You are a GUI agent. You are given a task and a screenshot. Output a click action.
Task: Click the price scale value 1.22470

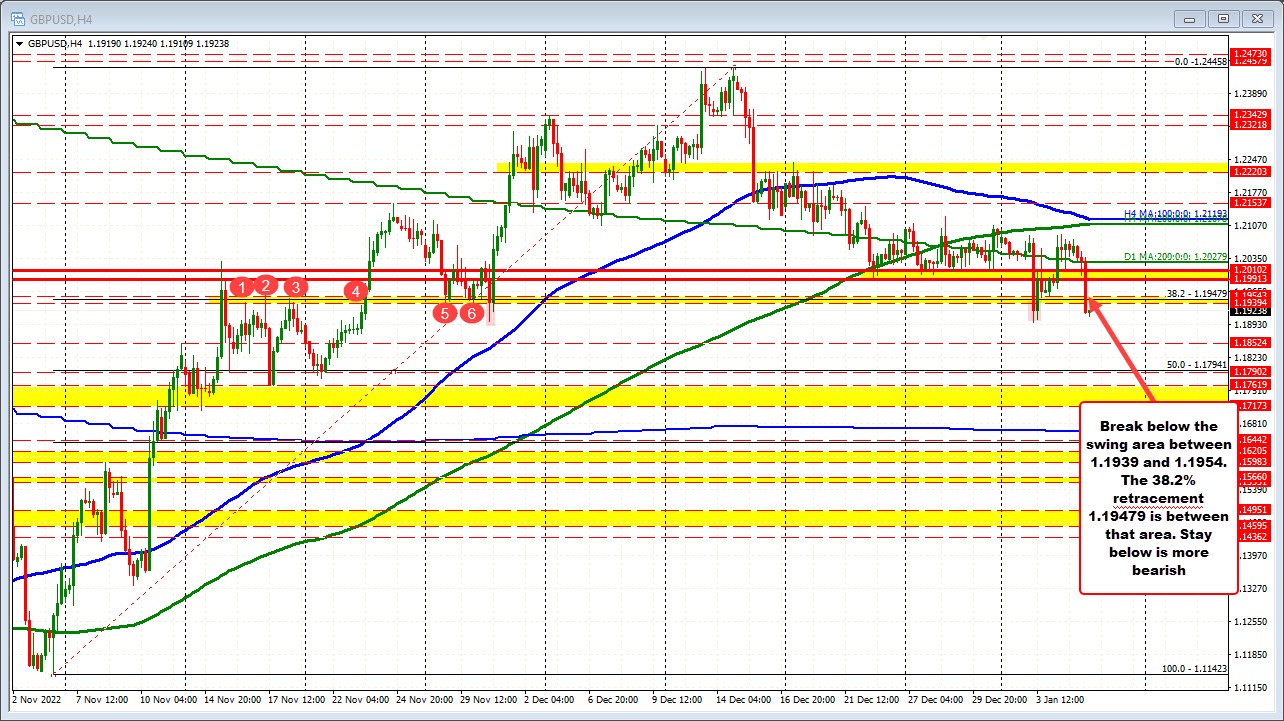pos(1251,158)
